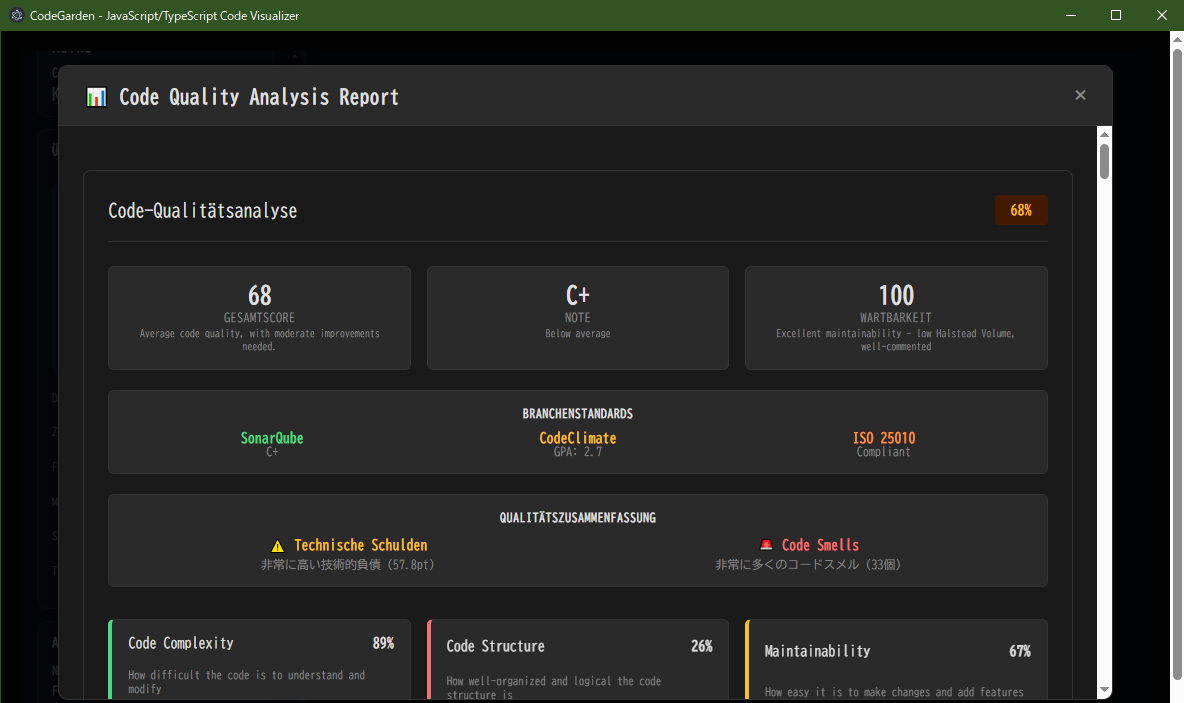Select the Gesamtscore 68 card
Viewport: 1184px width, 703px height.
point(259,318)
